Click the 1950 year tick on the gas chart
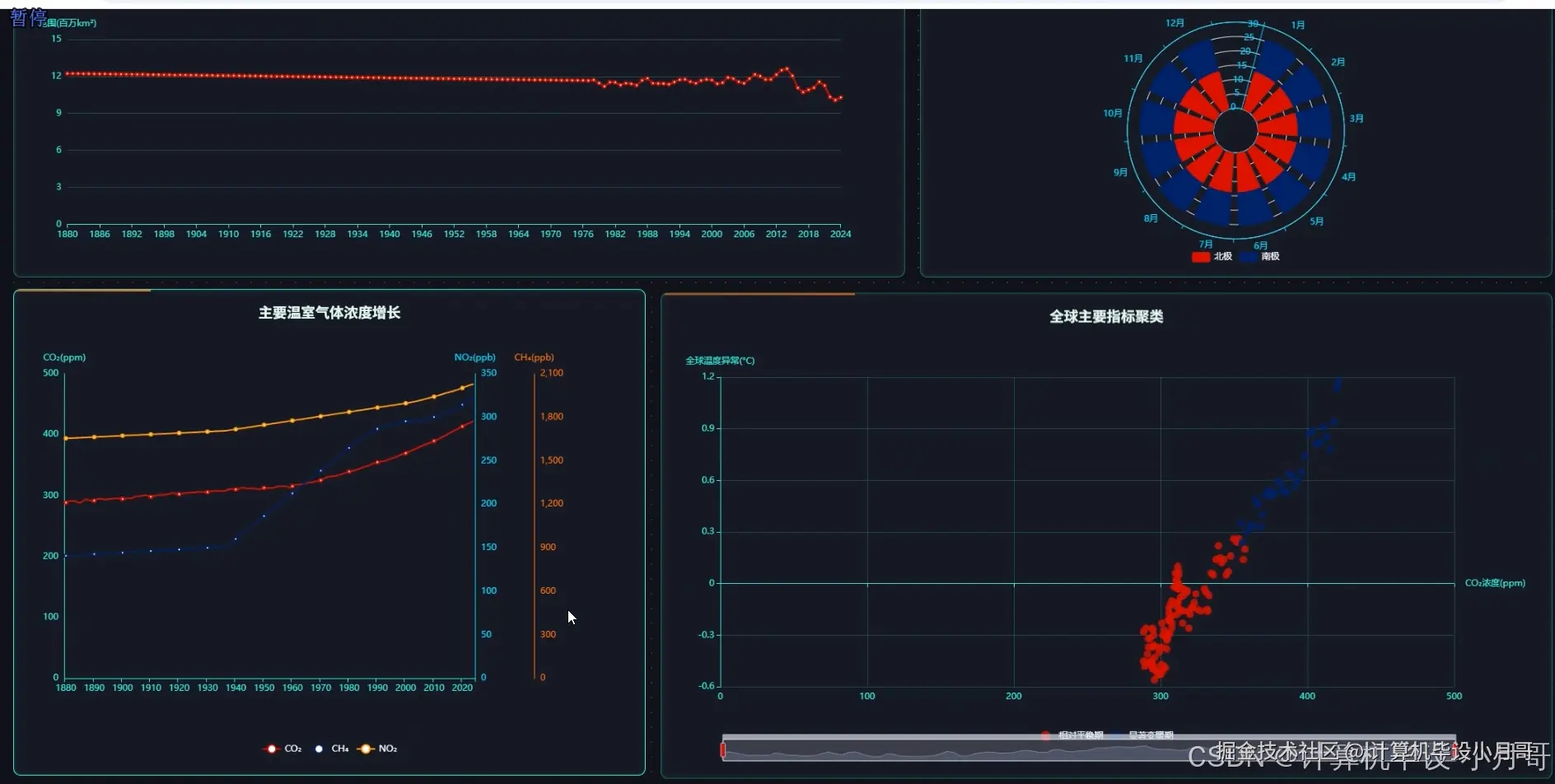Image resolution: width=1555 pixels, height=784 pixels. tap(264, 688)
